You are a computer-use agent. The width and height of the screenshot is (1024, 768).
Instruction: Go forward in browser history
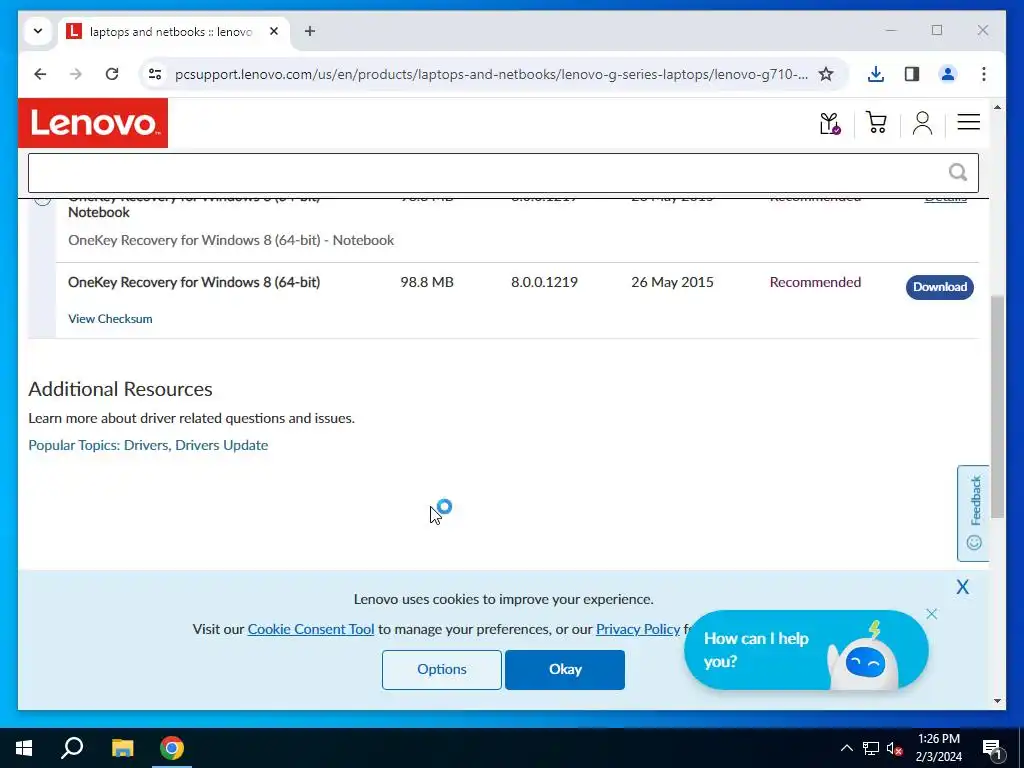click(76, 74)
